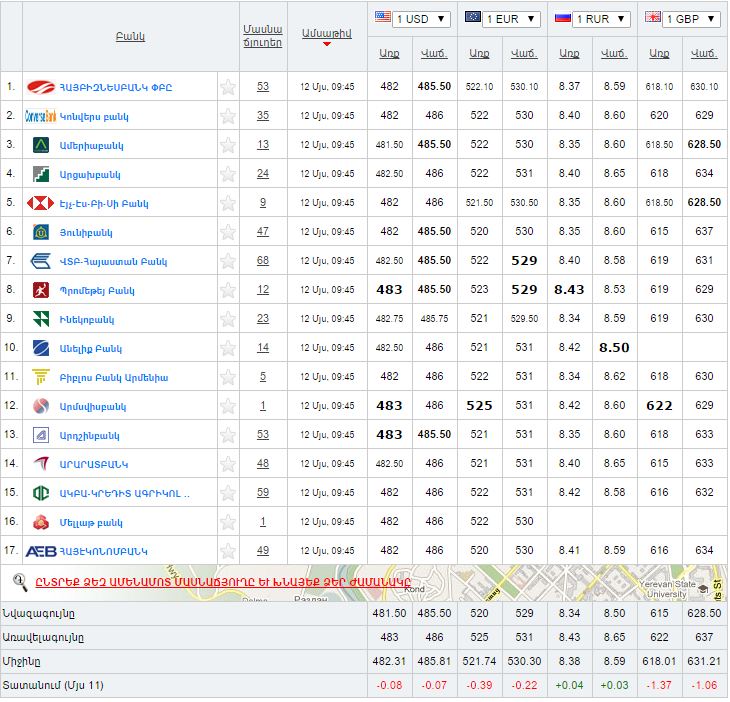
Task: Open the Արցախբանկ bank name link
Action: pyautogui.click(x=90, y=174)
